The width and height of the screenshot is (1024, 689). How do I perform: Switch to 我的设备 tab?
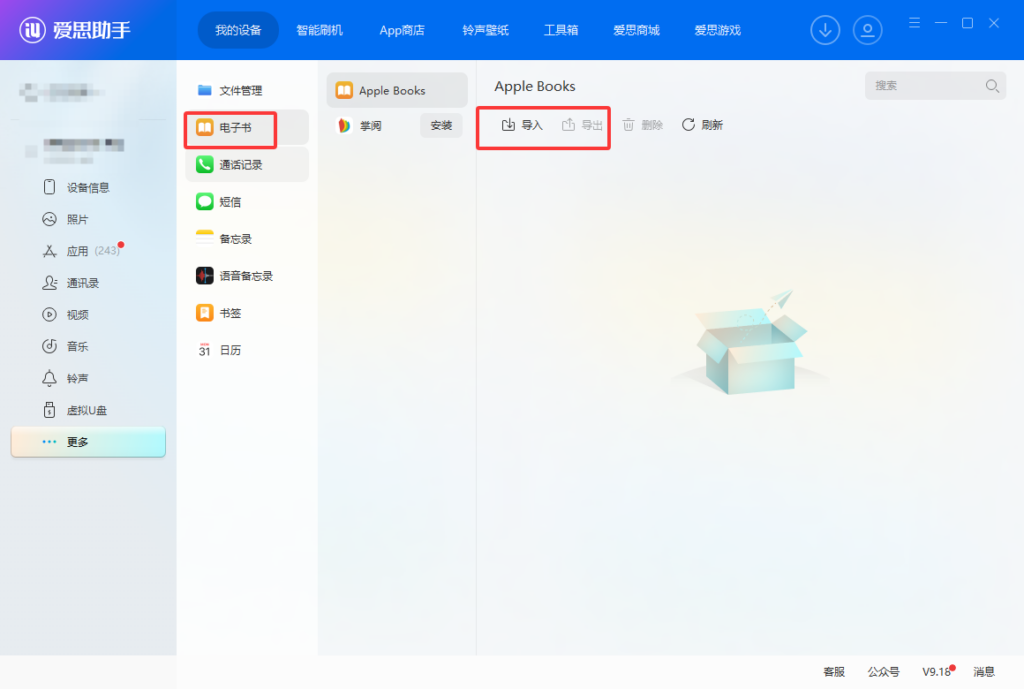pyautogui.click(x=238, y=30)
